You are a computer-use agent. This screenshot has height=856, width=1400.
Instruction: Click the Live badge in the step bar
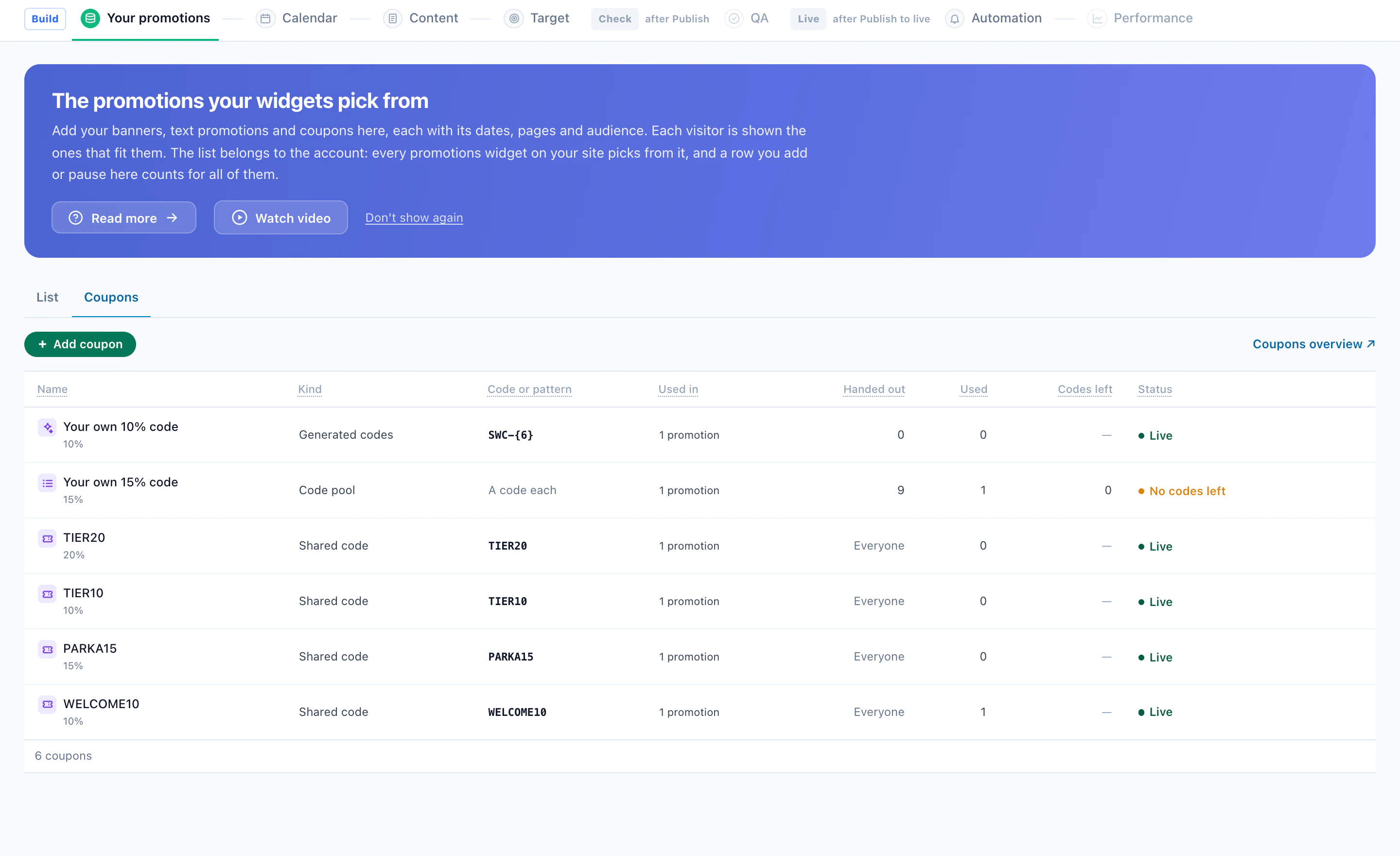[808, 19]
